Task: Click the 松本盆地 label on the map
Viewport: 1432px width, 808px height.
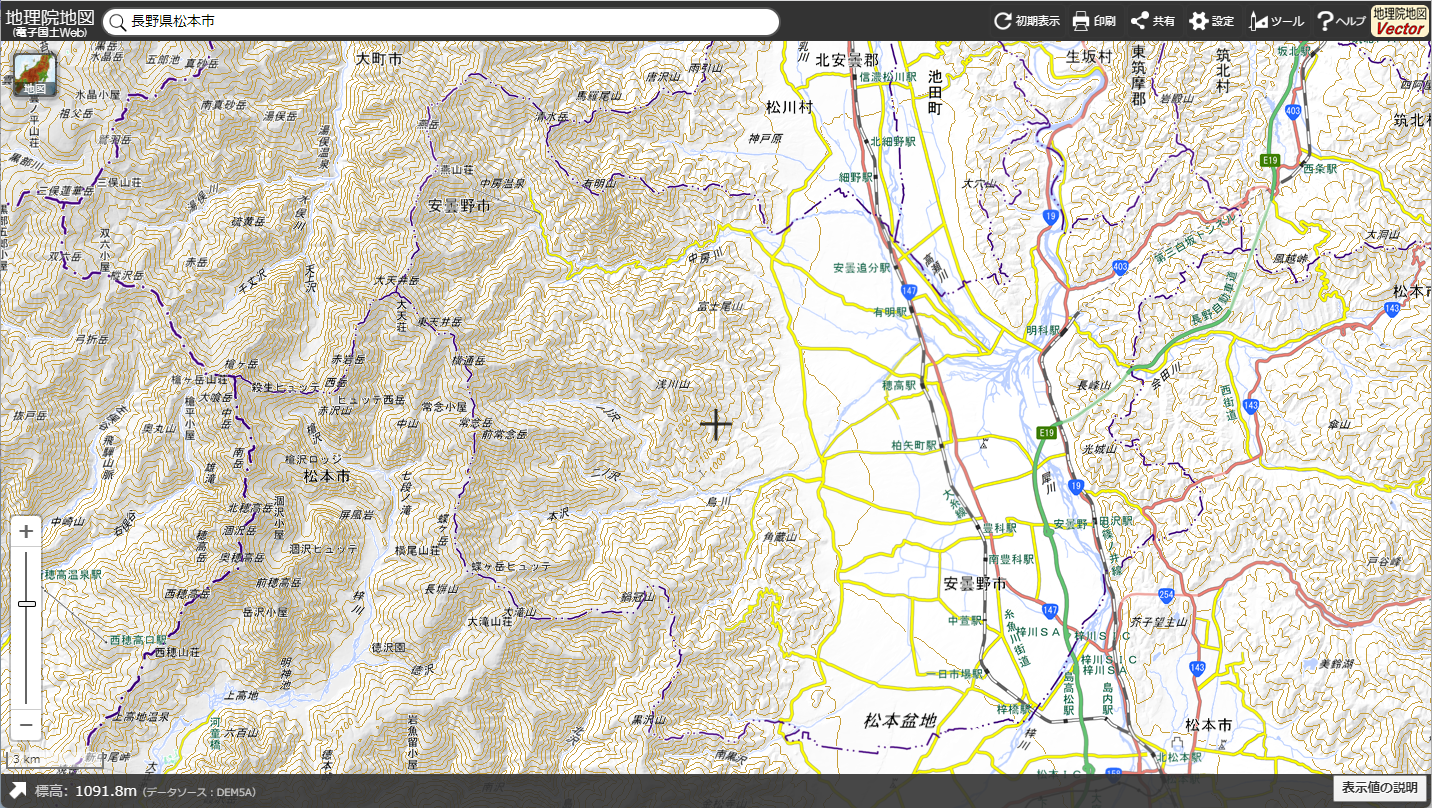Action: coord(900,720)
